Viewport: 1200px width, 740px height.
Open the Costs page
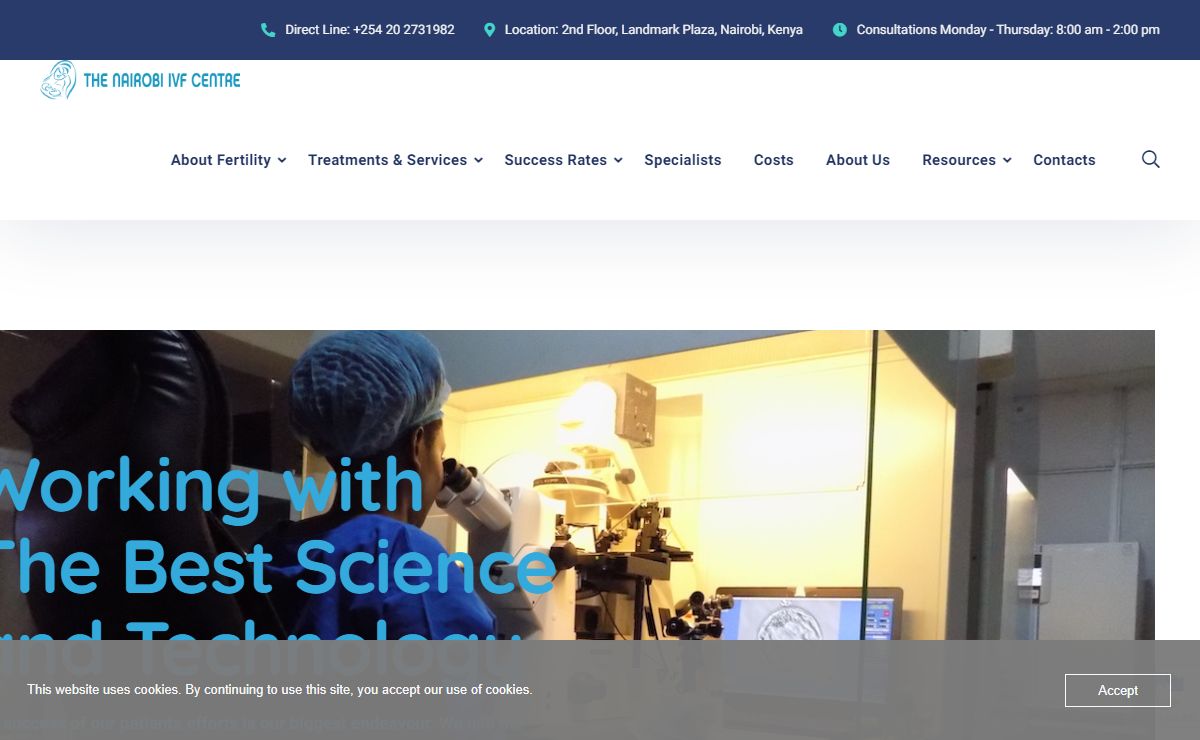(x=773, y=160)
